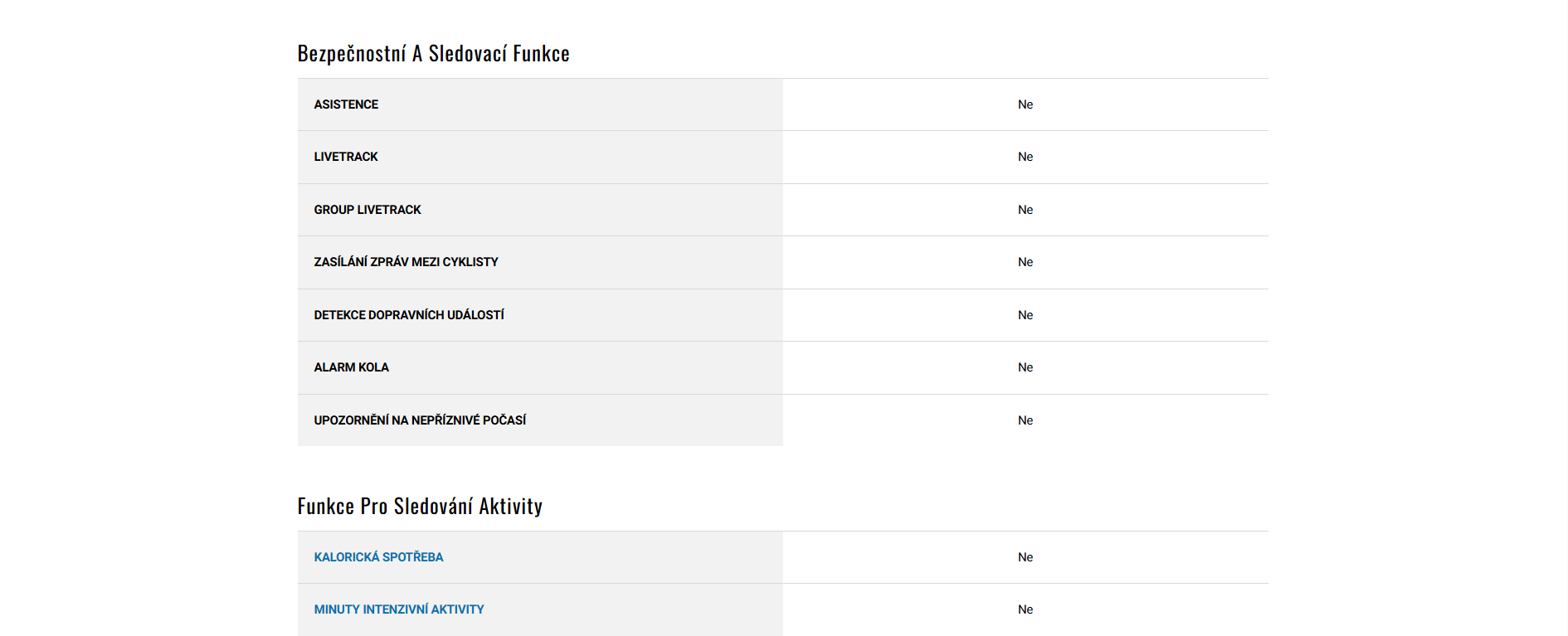Select the Ne value for Kalorická spotřeba
Image resolution: width=1568 pixels, height=636 pixels.
pos(1025,557)
